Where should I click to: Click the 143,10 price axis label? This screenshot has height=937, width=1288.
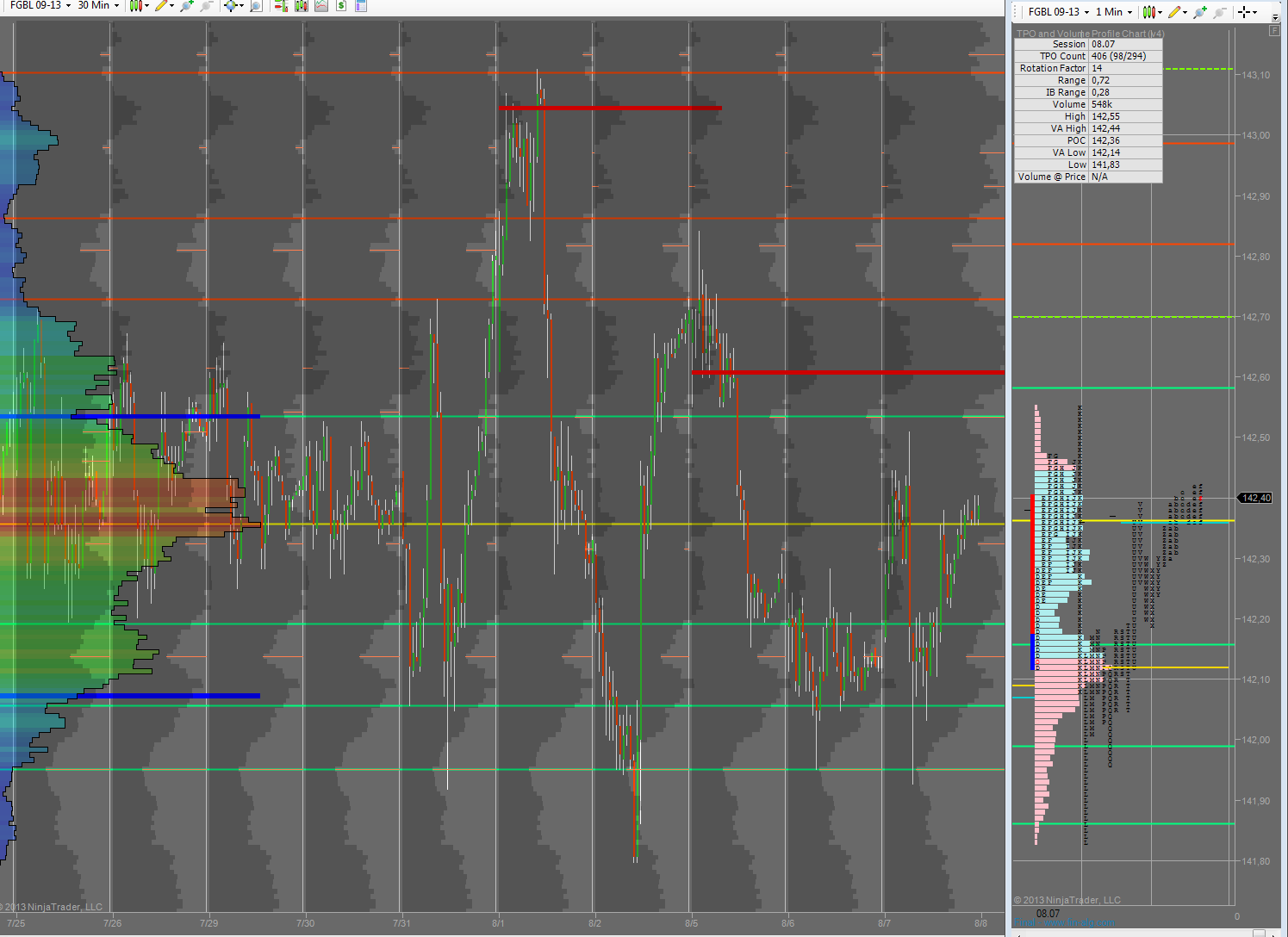tap(1255, 75)
